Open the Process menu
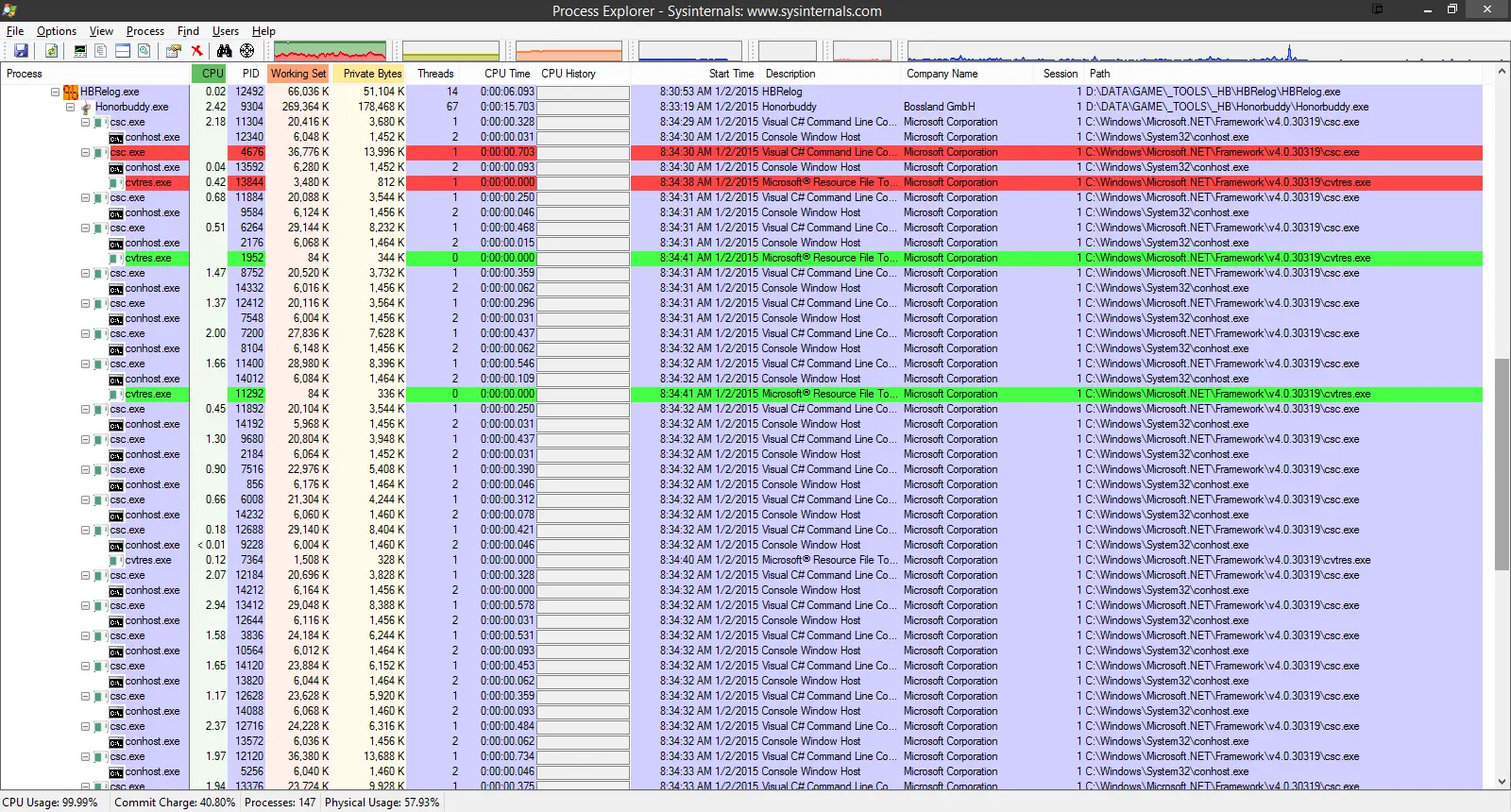The height and width of the screenshot is (812, 1511). click(x=145, y=31)
